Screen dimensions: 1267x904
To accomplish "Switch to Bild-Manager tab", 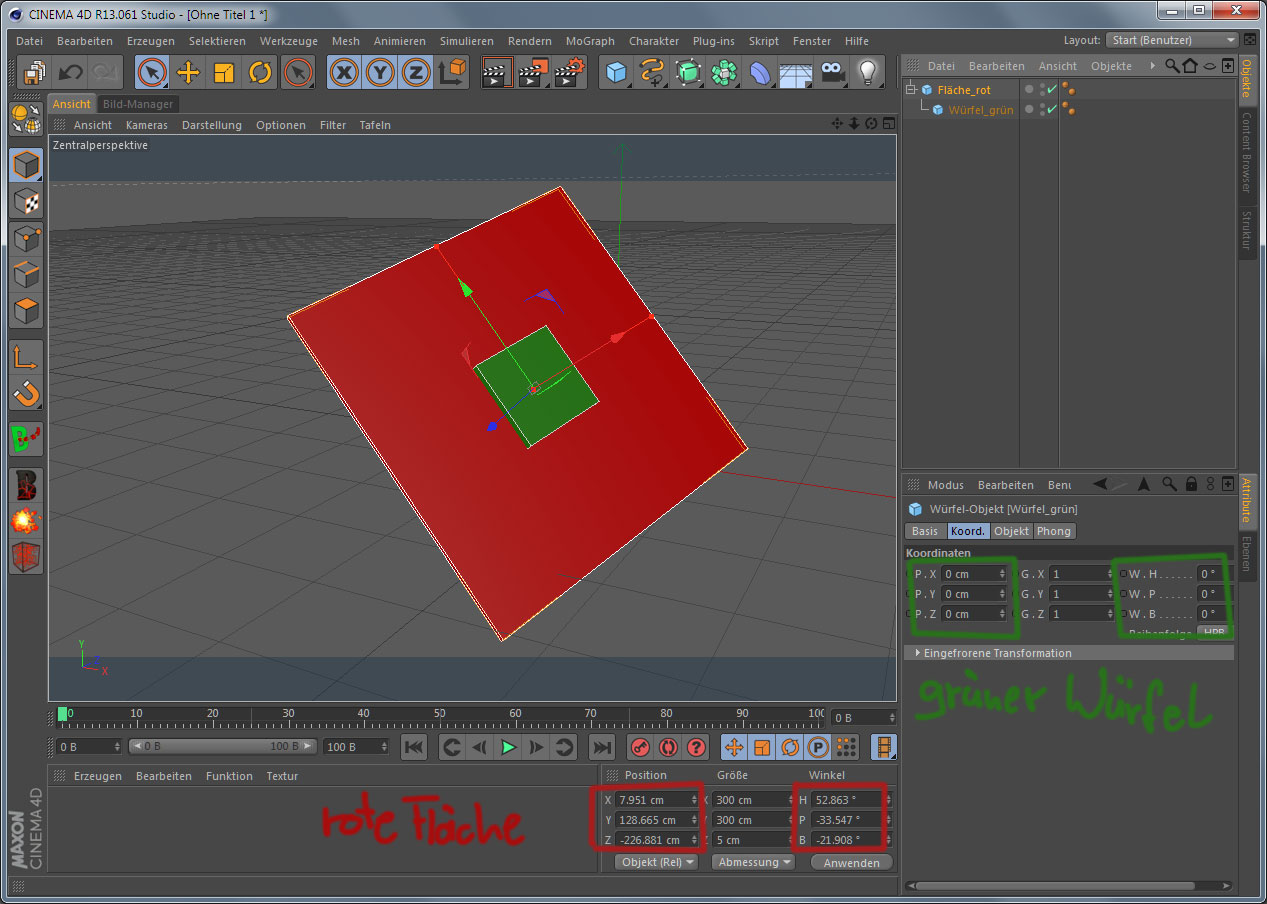I will click(138, 104).
